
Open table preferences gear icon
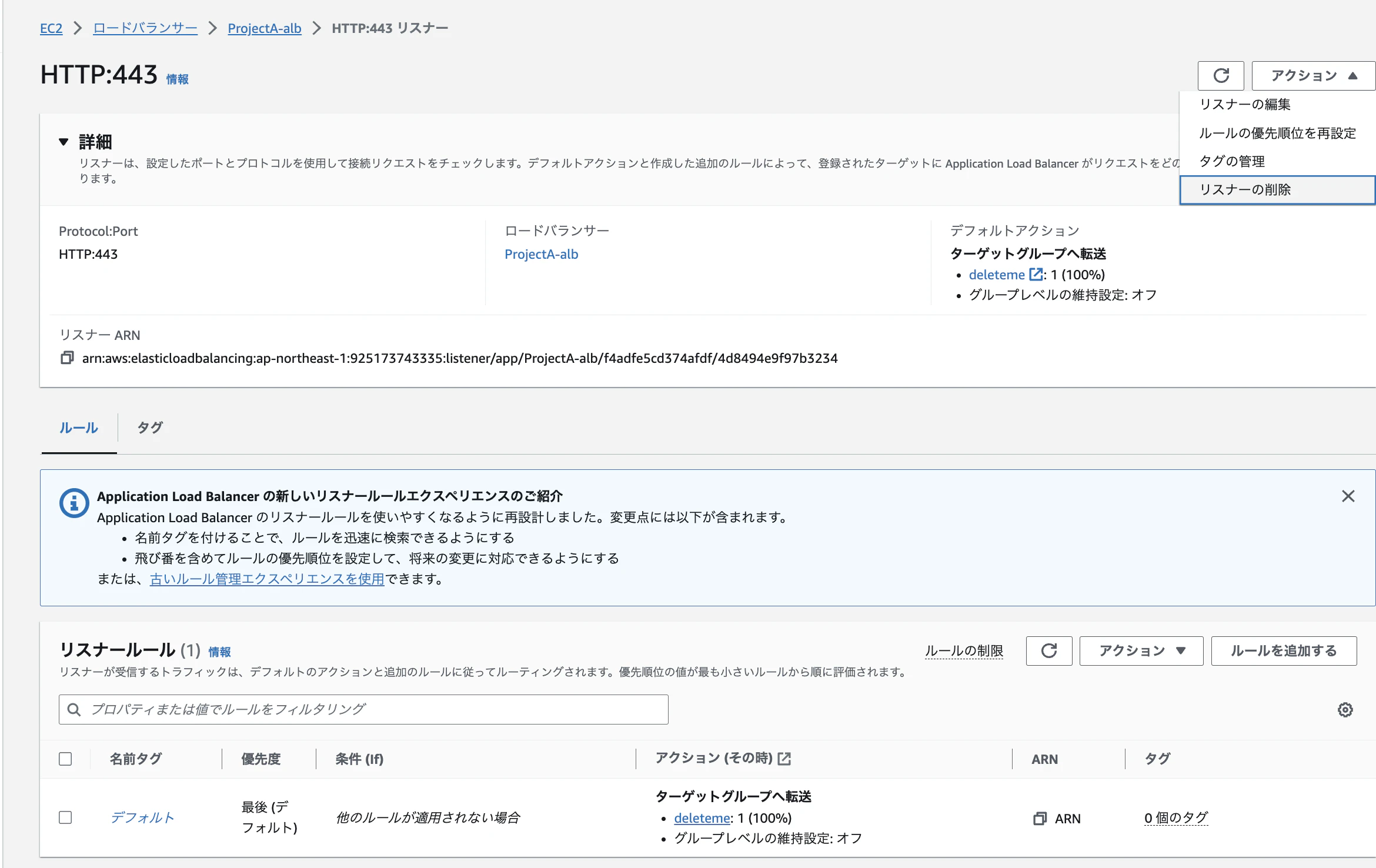[1345, 710]
